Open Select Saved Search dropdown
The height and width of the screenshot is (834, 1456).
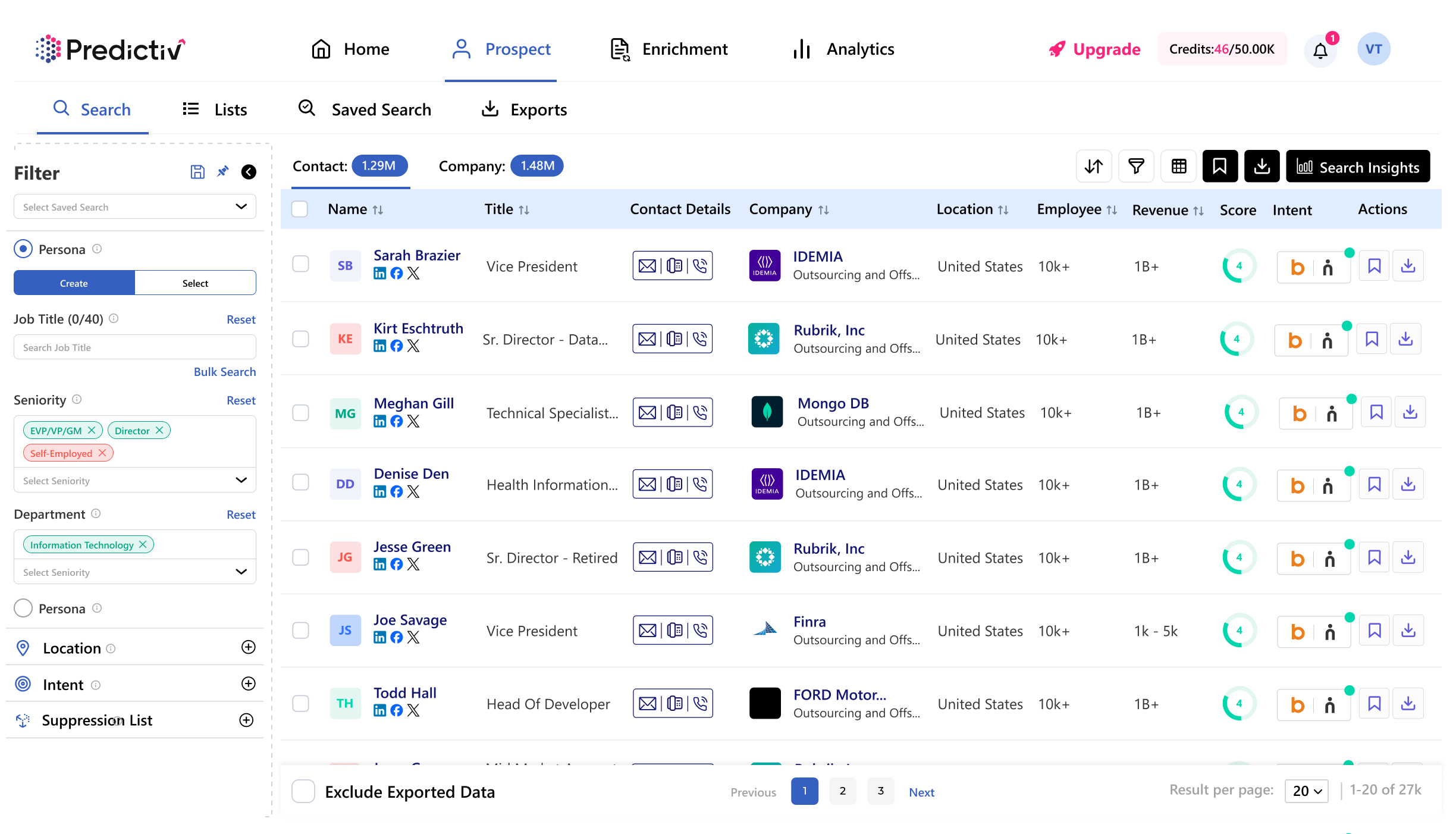tap(135, 207)
